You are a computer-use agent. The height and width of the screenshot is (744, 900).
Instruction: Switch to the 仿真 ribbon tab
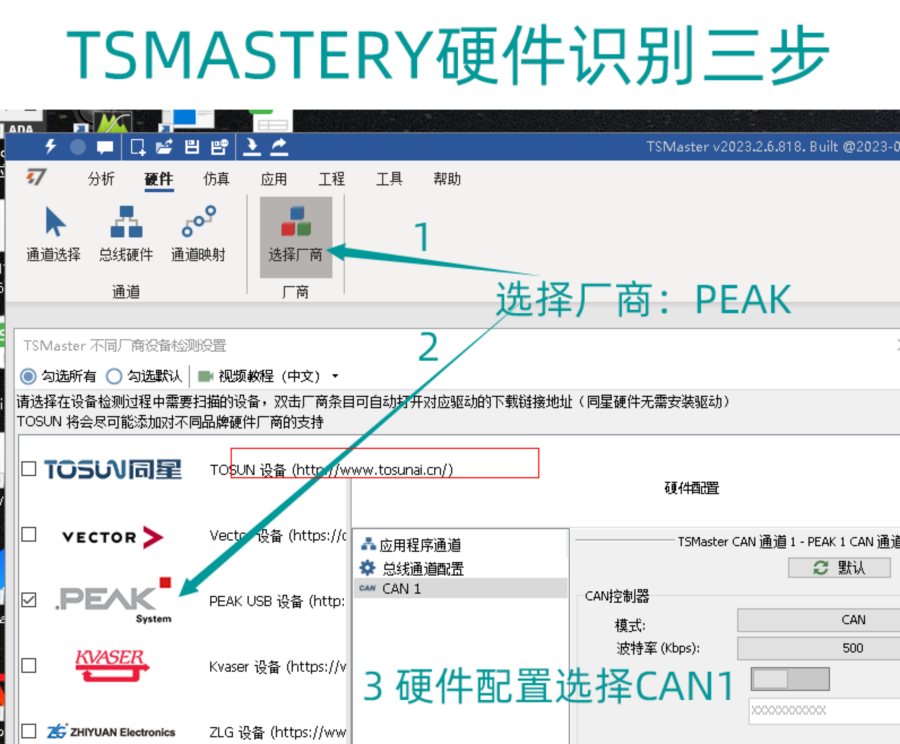(x=216, y=179)
